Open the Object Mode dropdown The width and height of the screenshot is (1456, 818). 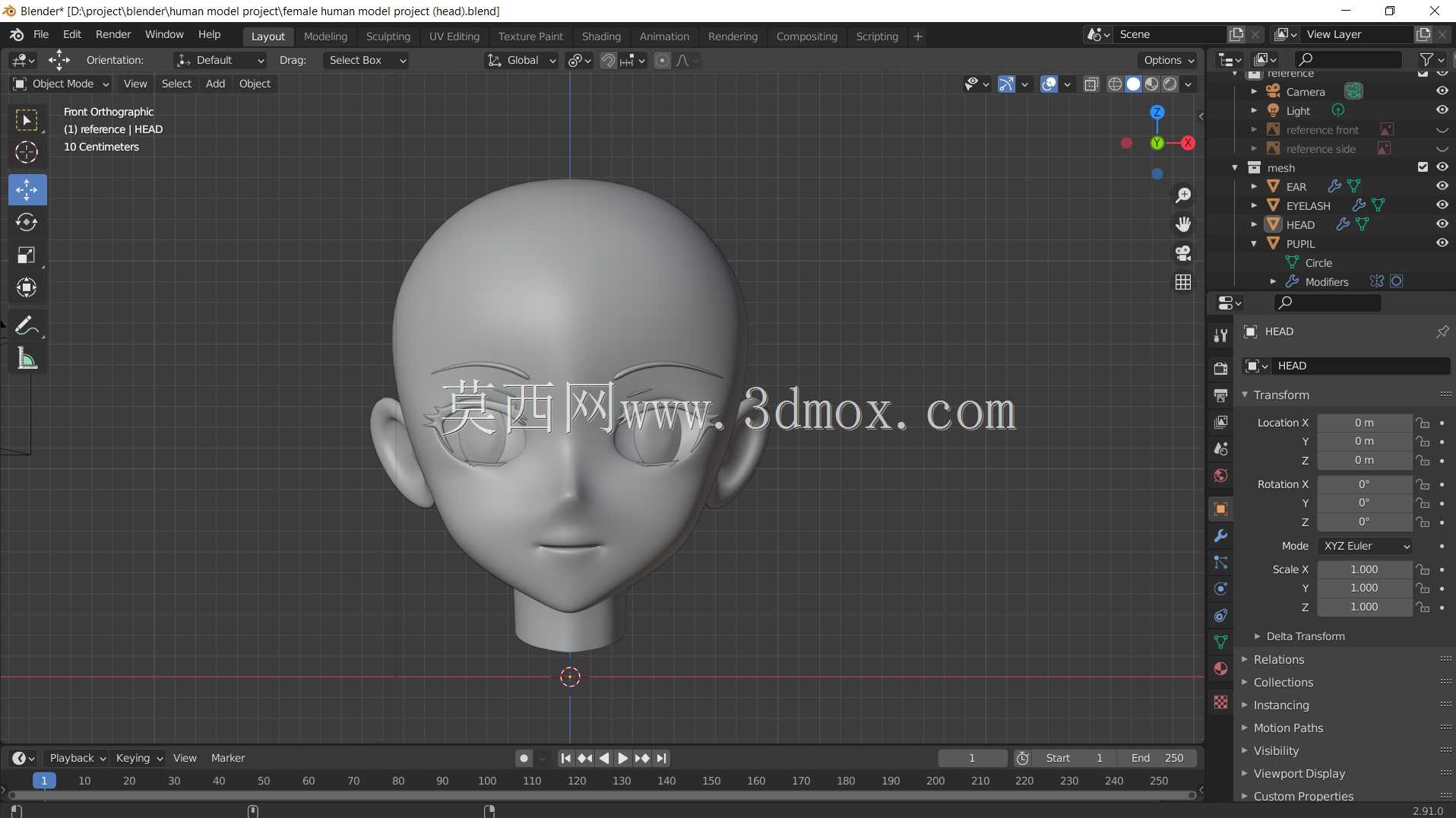pos(61,84)
